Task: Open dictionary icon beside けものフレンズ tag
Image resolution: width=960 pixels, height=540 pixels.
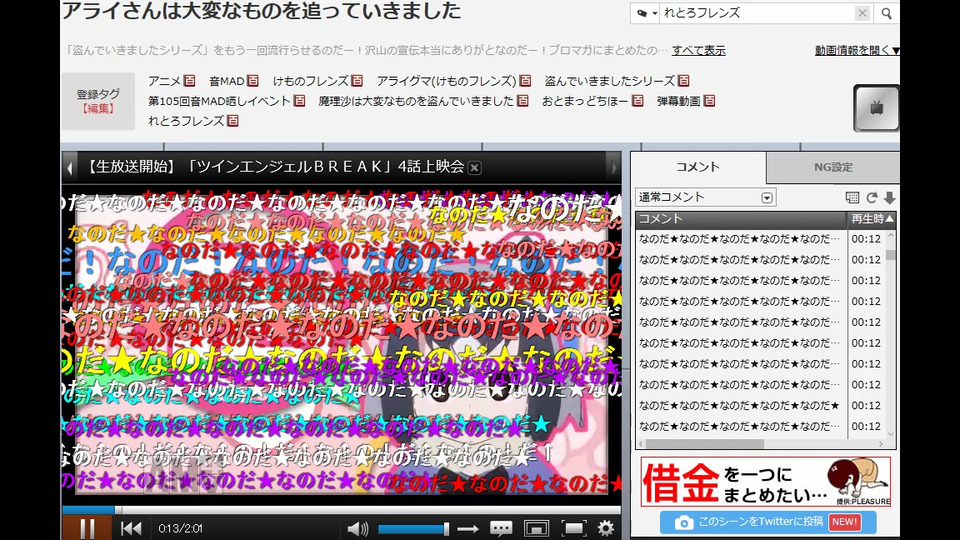Action: coord(357,81)
